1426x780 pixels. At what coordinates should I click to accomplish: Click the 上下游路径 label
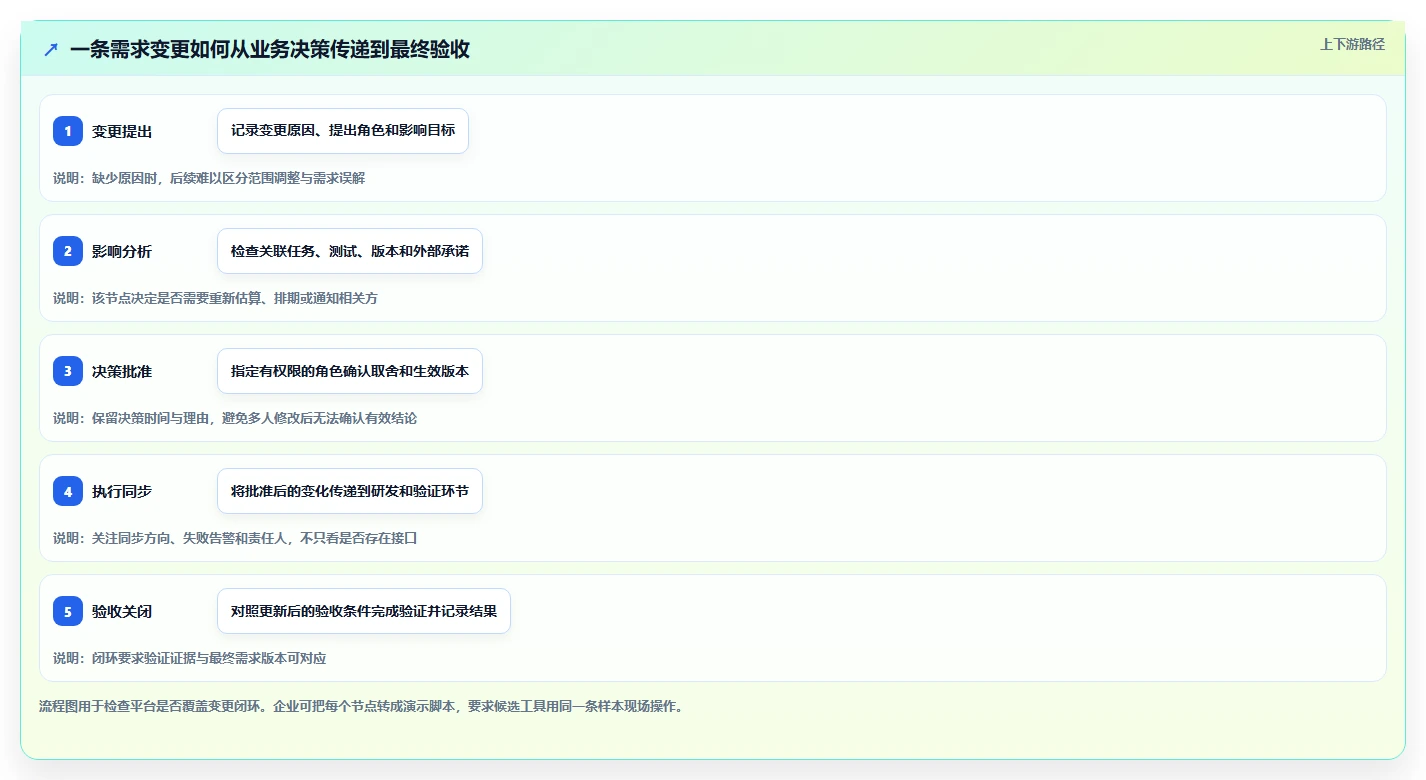pyautogui.click(x=1352, y=44)
